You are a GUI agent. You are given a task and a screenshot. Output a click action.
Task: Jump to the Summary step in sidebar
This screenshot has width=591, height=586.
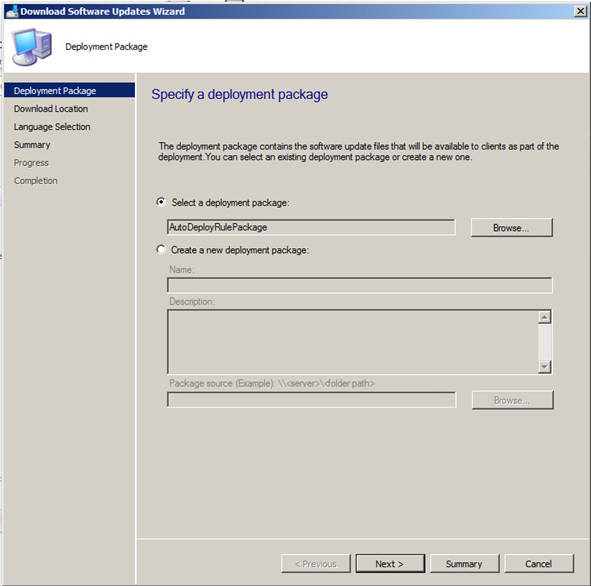[32, 145]
